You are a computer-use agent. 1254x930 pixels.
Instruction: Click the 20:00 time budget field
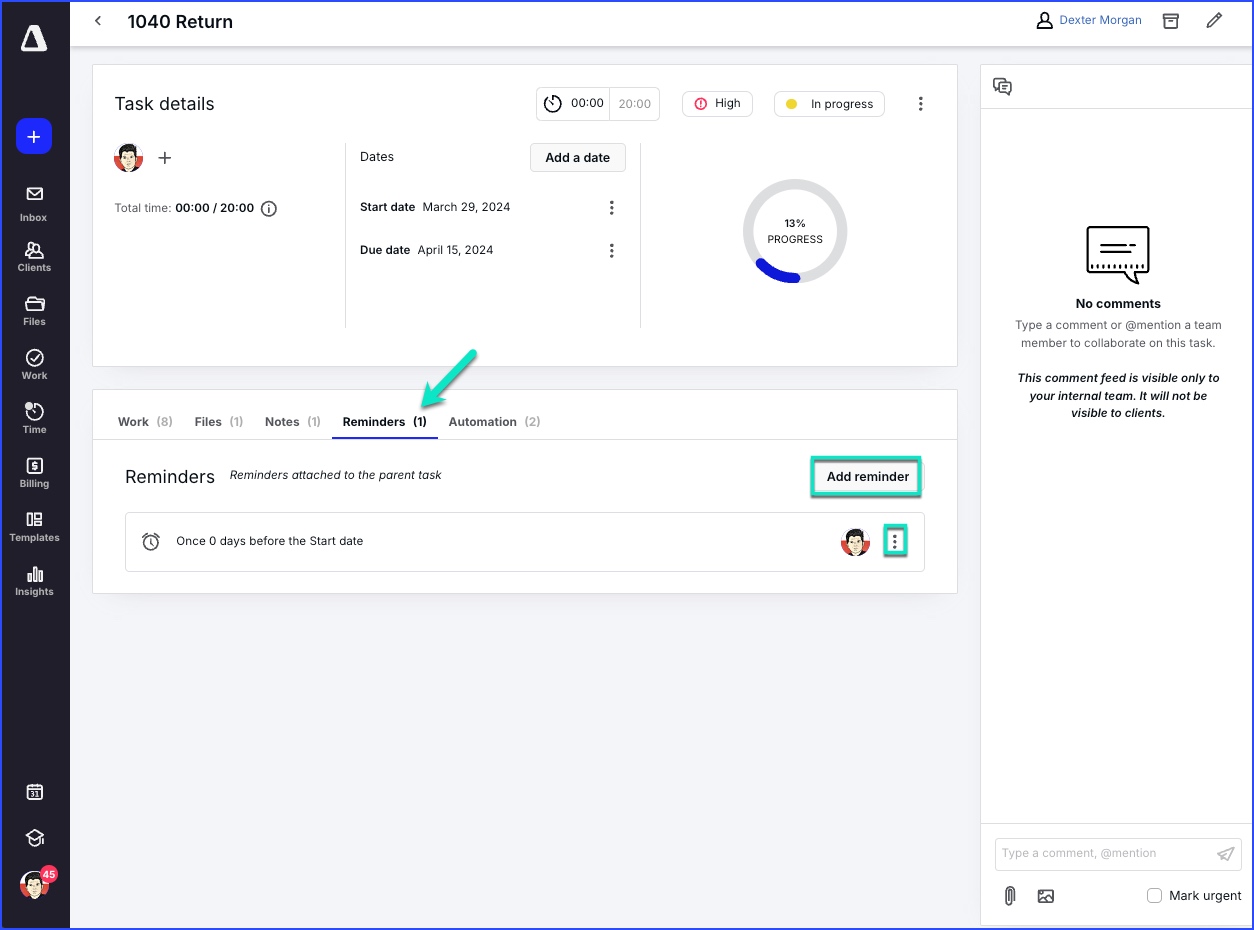click(634, 103)
